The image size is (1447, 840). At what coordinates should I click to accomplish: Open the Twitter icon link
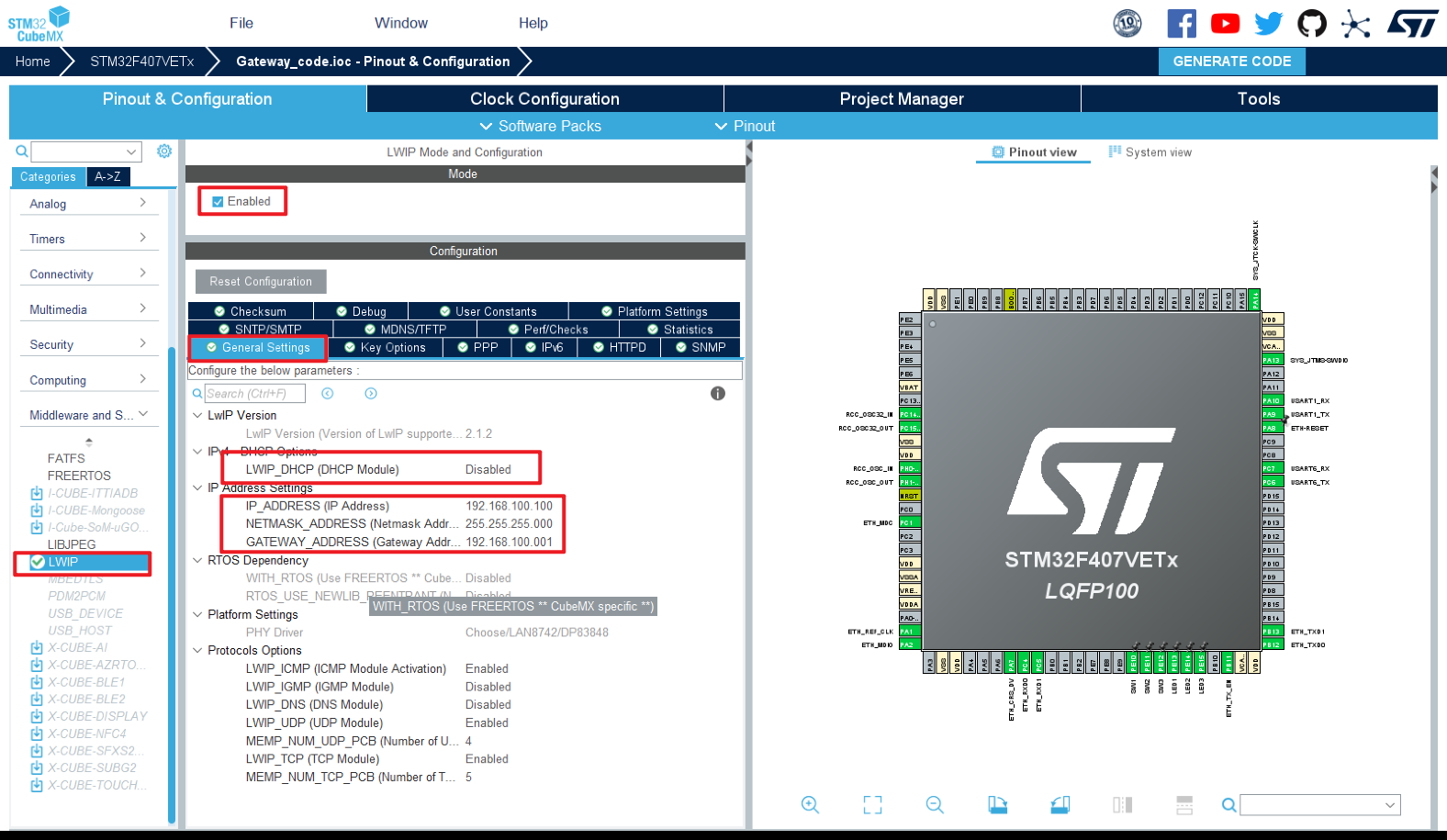coord(1268,23)
